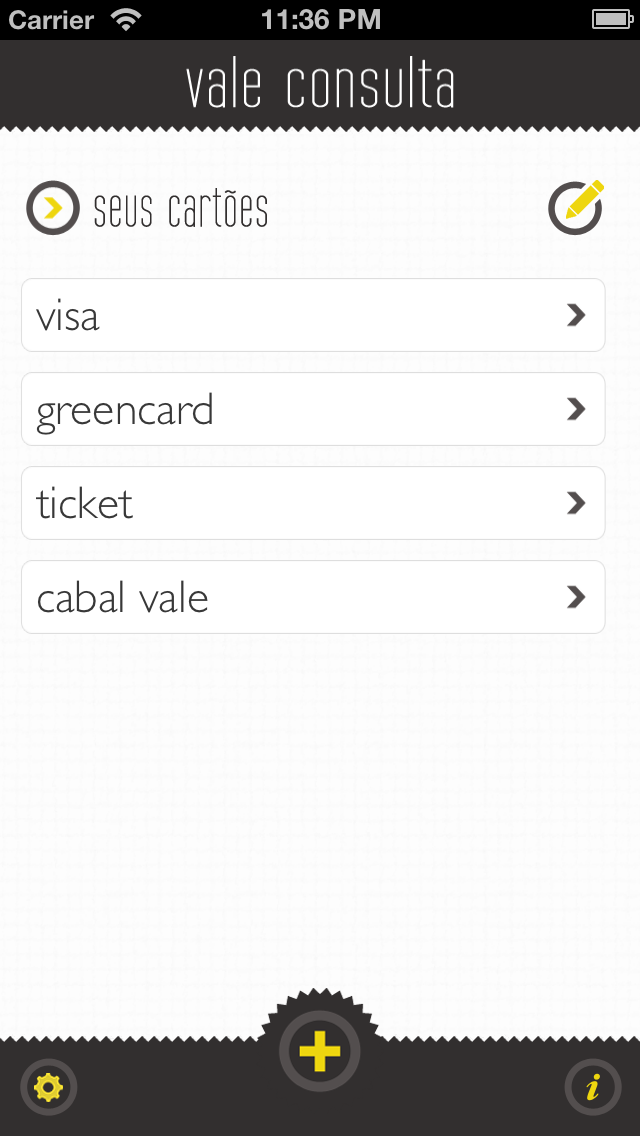Screen dimensions: 640x1136
Task: Open settings via the gear icon
Action: [49, 1087]
